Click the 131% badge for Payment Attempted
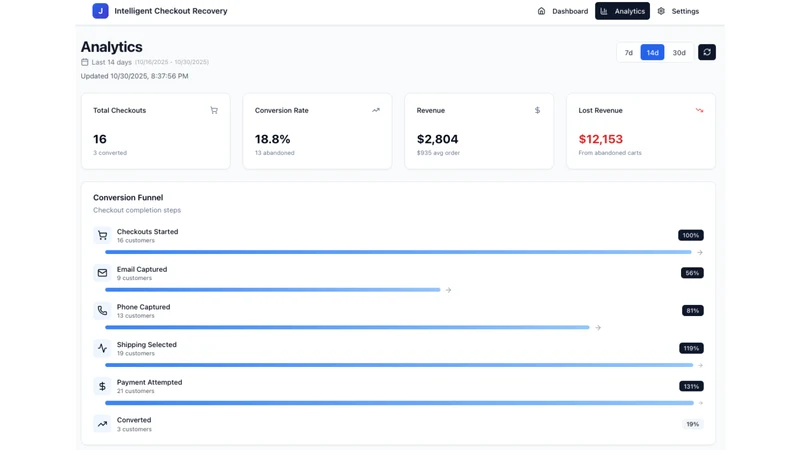Screen dimensions: 800x450 click(x=691, y=386)
